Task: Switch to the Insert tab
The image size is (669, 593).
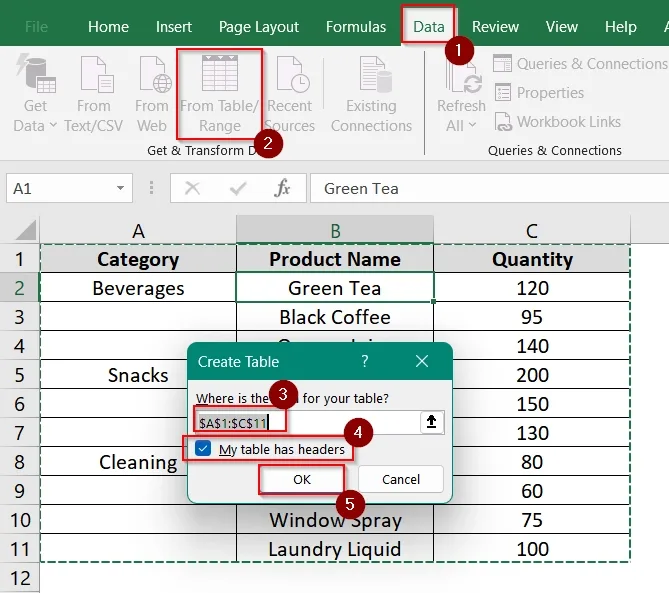Action: (x=174, y=26)
